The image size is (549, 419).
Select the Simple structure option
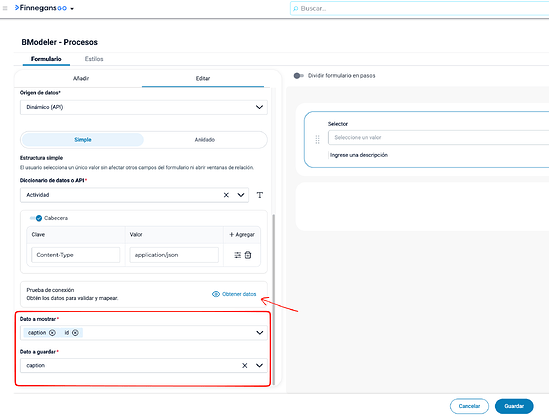pyautogui.click(x=83, y=140)
